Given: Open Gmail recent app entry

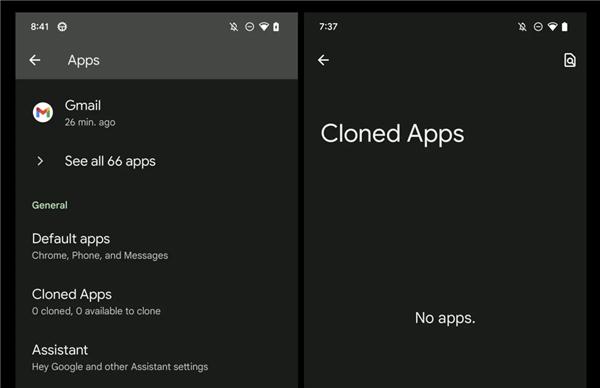Looking at the screenshot, I should click(156, 112).
